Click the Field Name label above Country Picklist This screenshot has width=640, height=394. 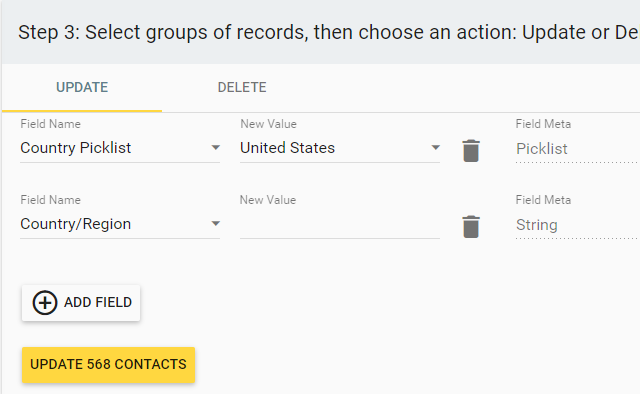click(x=51, y=124)
